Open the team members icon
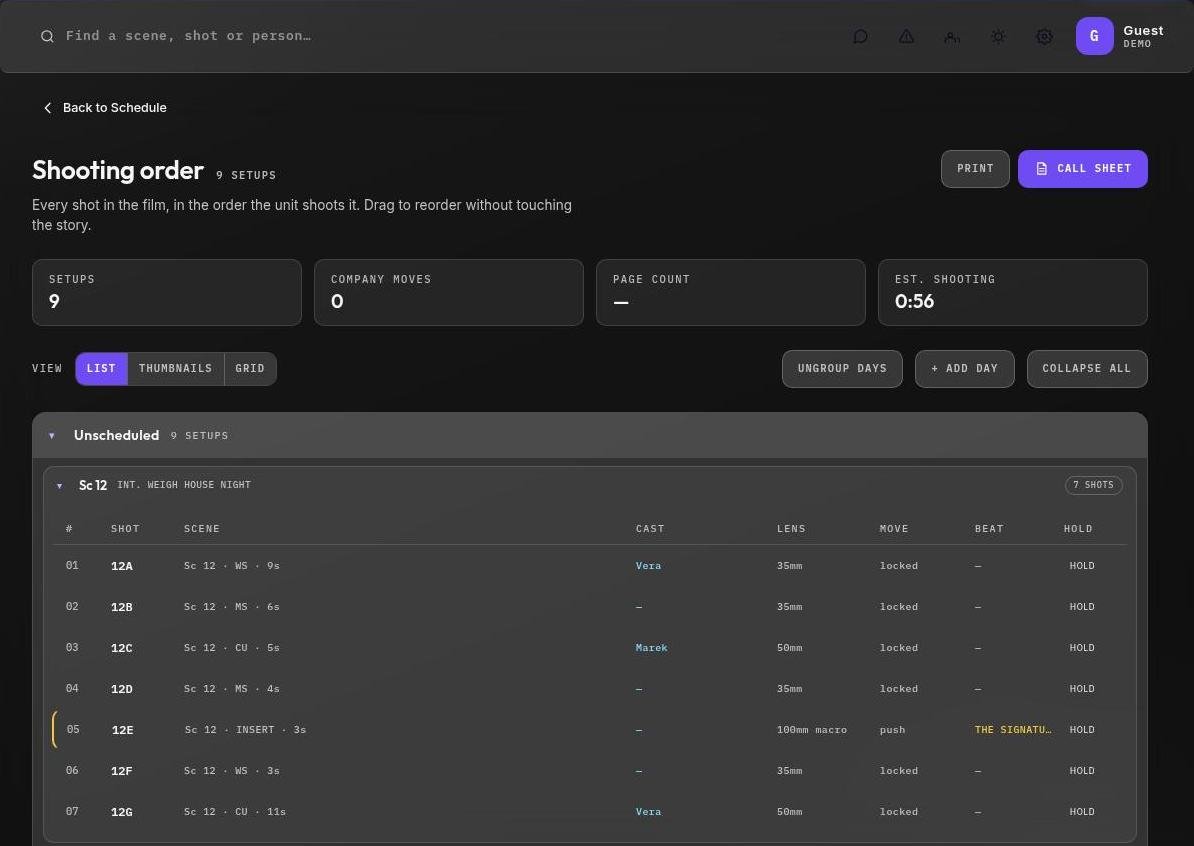The width and height of the screenshot is (1194, 846). pyautogui.click(x=952, y=37)
